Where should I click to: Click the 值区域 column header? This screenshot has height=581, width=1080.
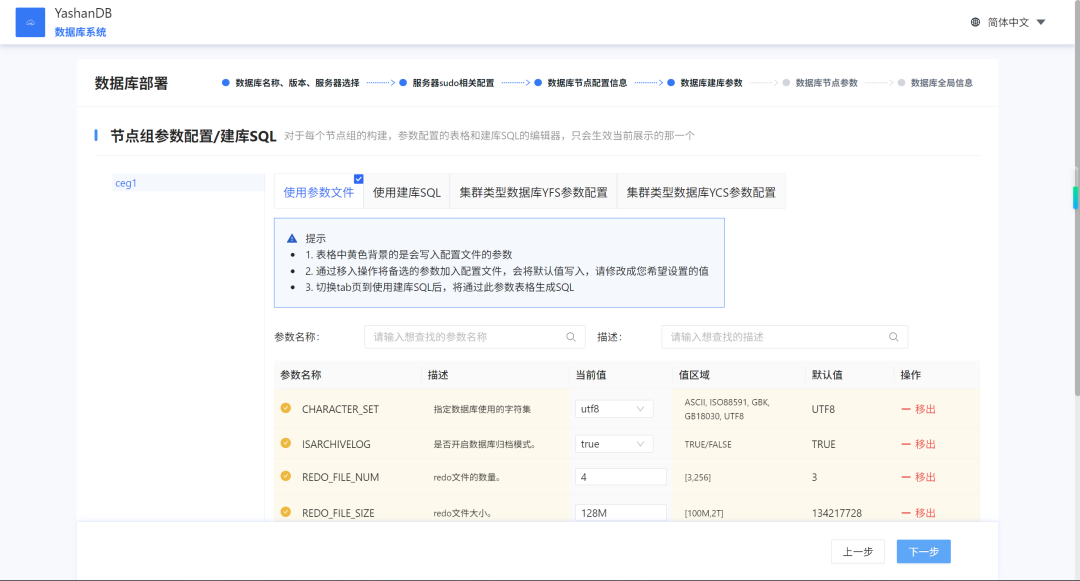click(694, 374)
